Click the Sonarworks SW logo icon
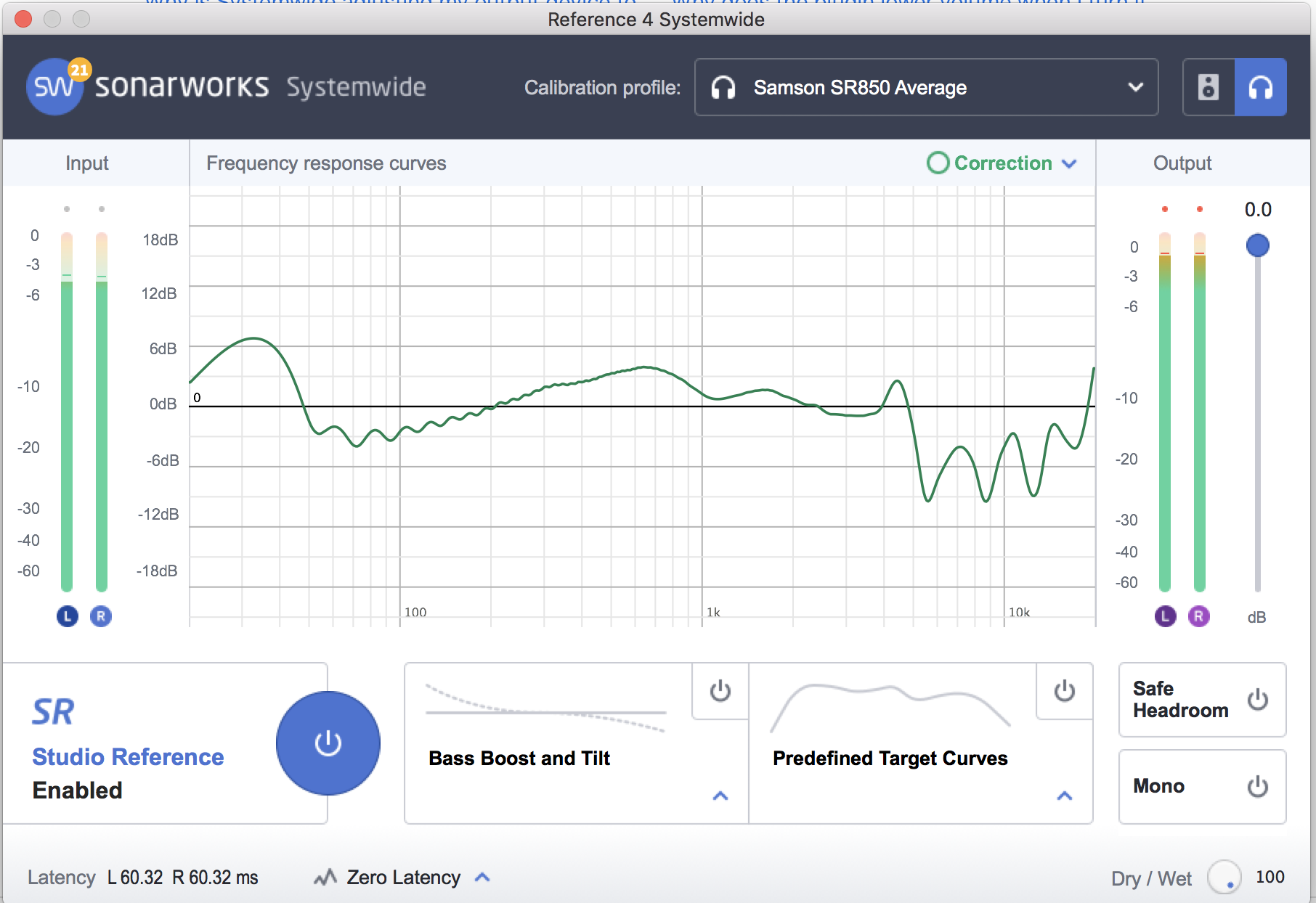The width and height of the screenshot is (1316, 903). coord(54,87)
